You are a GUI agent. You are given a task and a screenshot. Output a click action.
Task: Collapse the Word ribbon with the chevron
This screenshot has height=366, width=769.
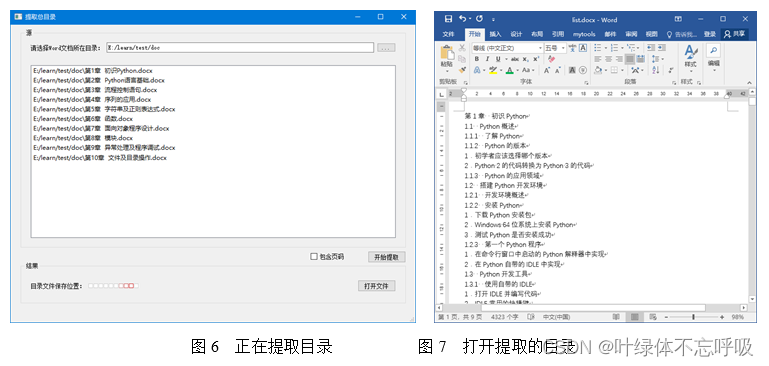point(749,82)
